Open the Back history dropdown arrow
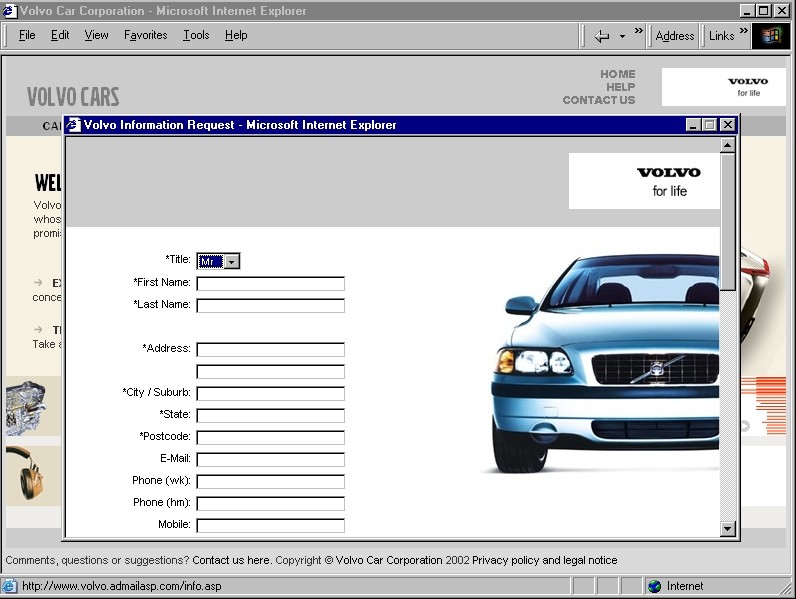The image size is (796, 599). point(622,37)
